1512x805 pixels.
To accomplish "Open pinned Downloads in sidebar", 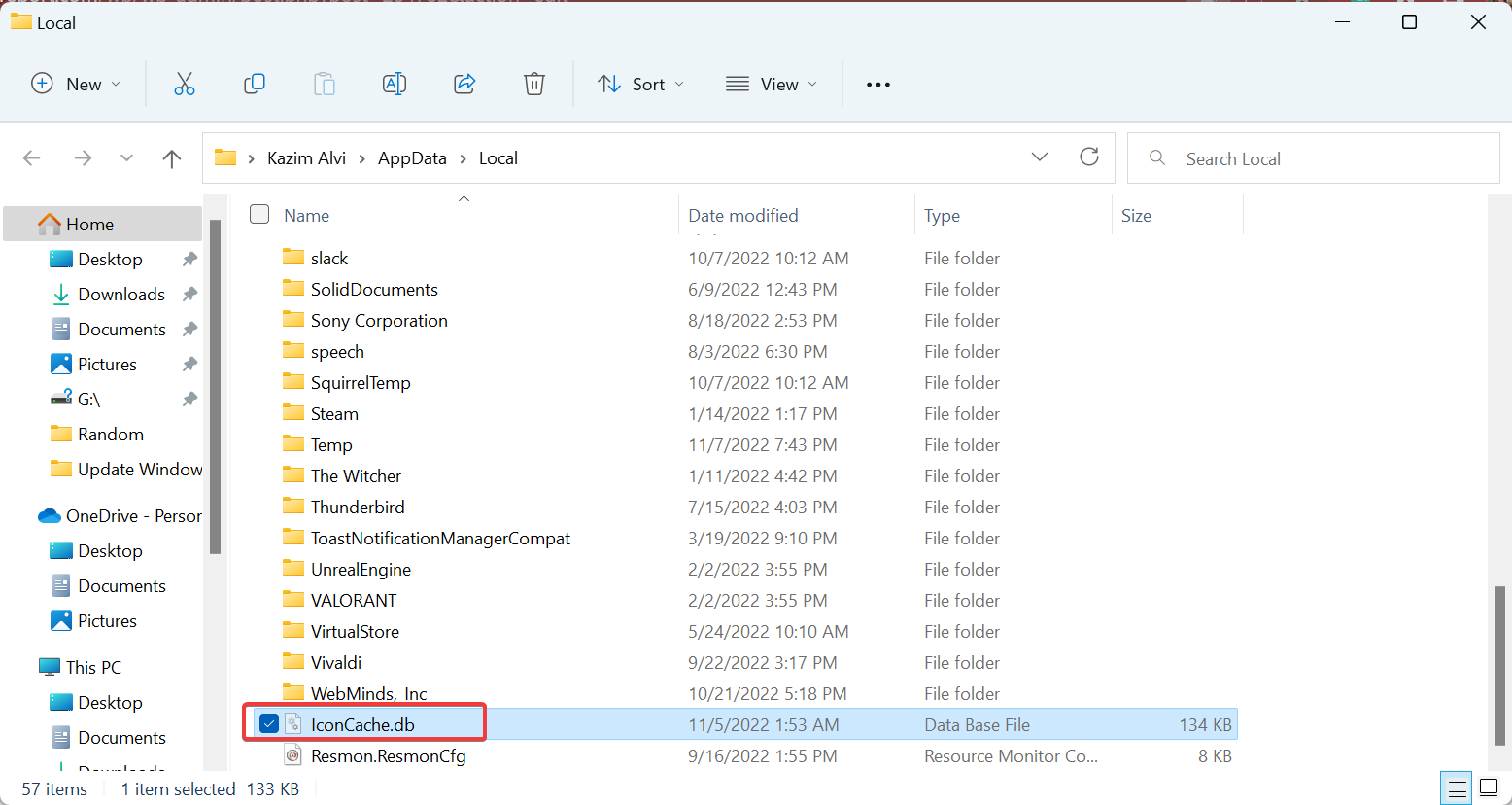I will 121,294.
